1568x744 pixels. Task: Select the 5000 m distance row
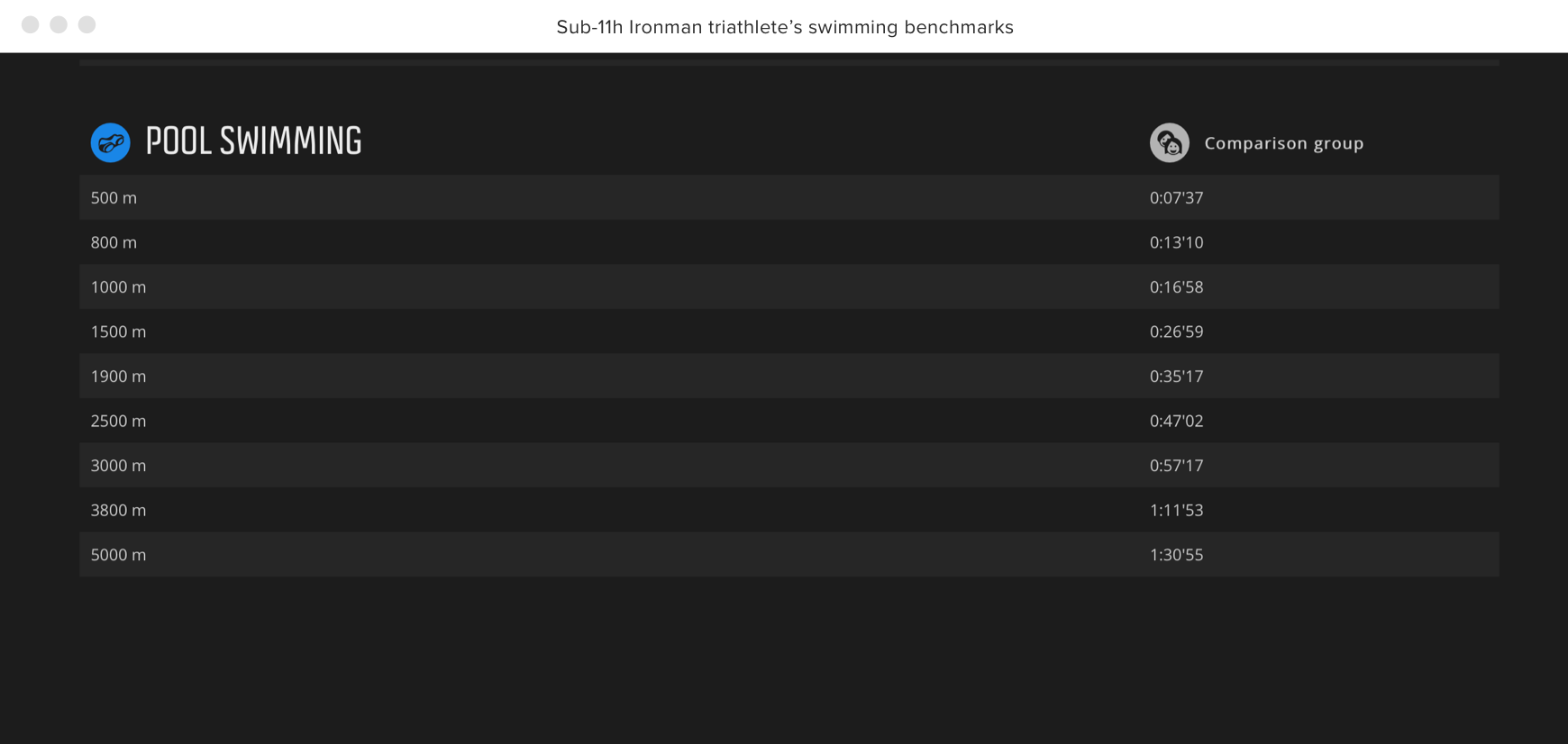789,554
